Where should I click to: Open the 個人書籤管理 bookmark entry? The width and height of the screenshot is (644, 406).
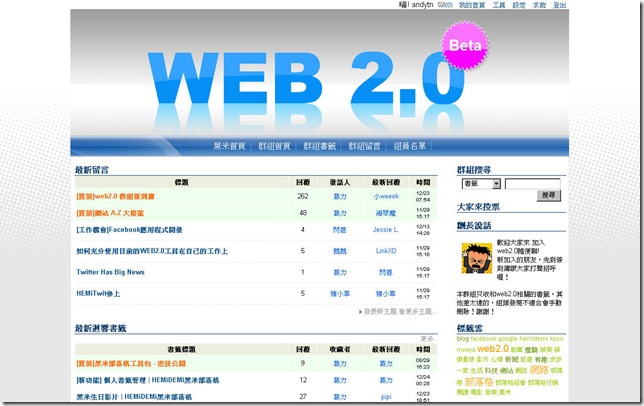click(148, 381)
